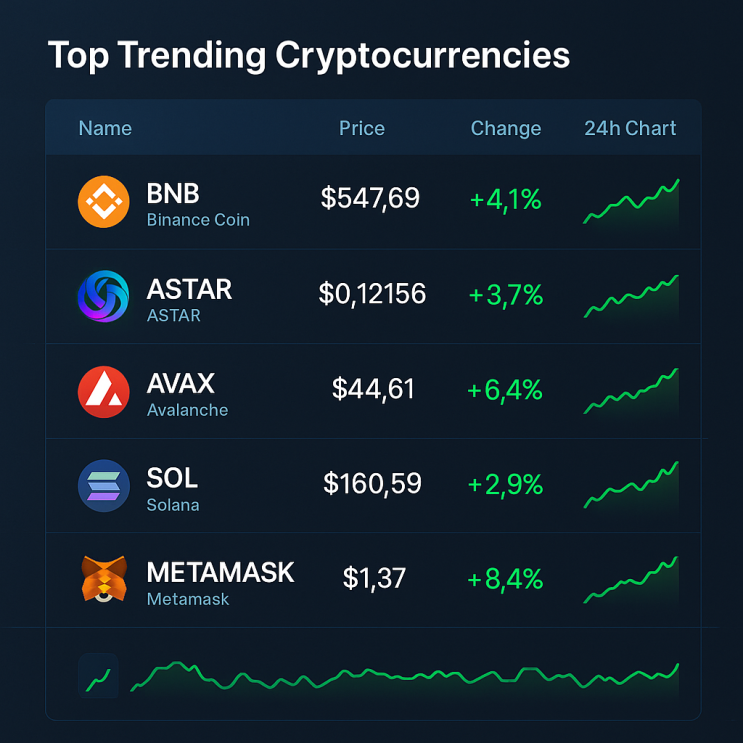The width and height of the screenshot is (743, 743).
Task: Click the 24h Chart column header
Action: tap(630, 128)
